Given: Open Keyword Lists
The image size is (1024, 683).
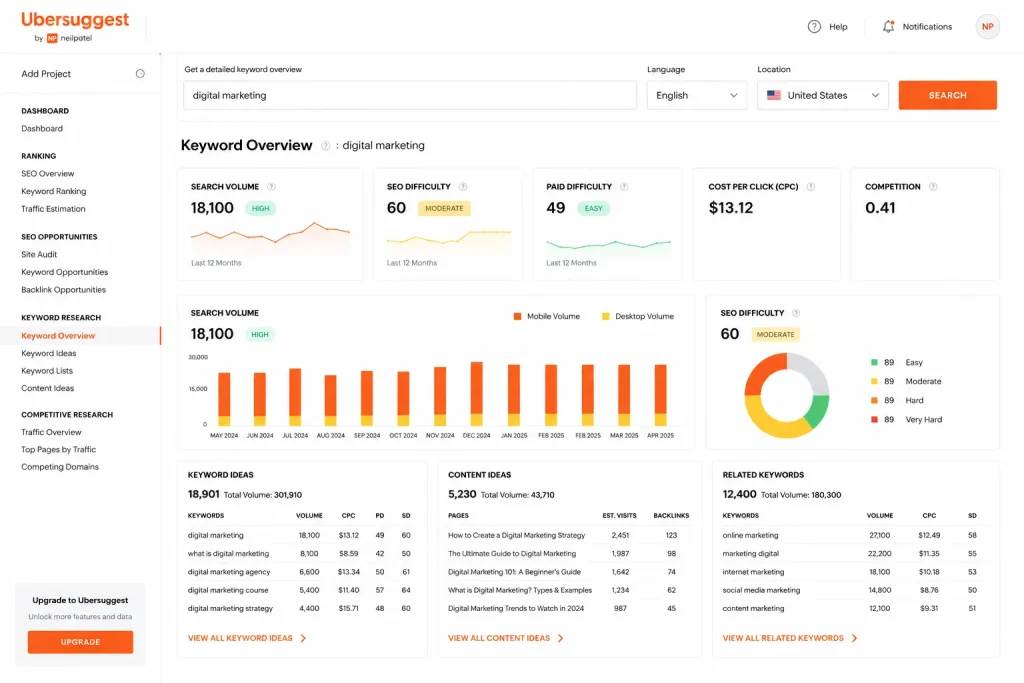Looking at the screenshot, I should click(47, 371).
